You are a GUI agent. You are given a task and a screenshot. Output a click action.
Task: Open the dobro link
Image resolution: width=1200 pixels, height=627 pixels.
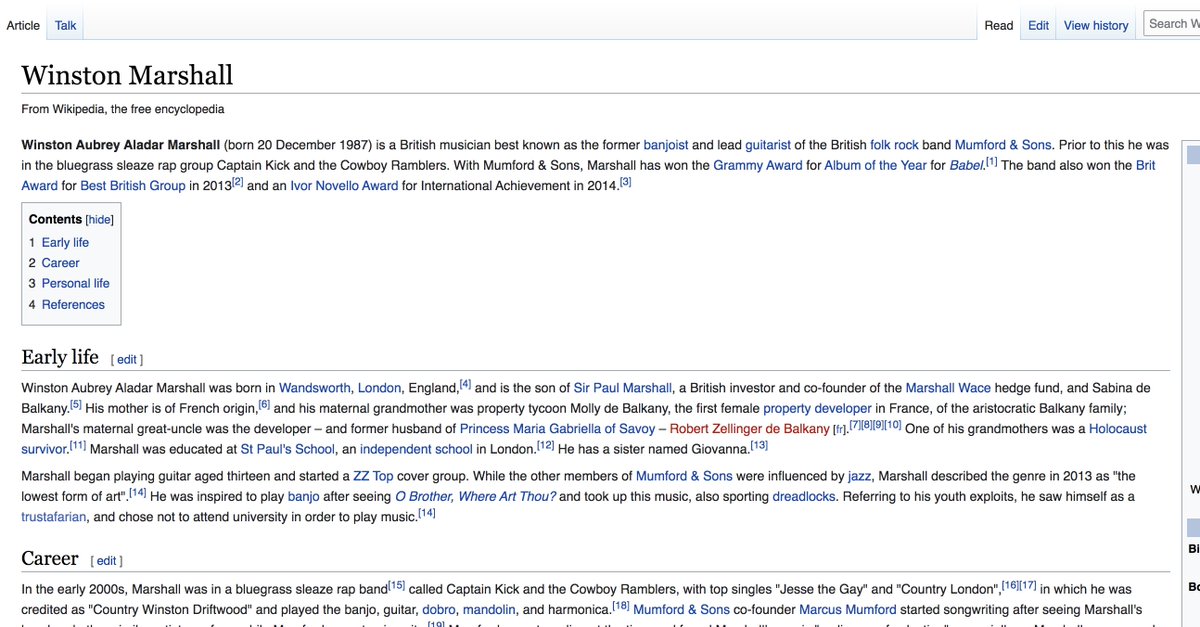(438, 609)
